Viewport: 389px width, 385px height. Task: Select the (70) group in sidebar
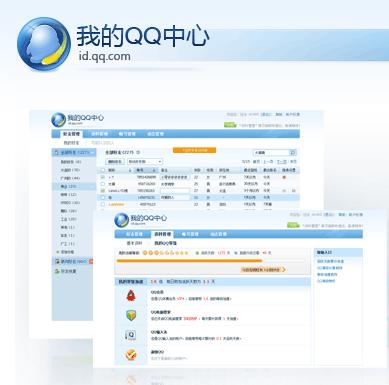(x=70, y=170)
